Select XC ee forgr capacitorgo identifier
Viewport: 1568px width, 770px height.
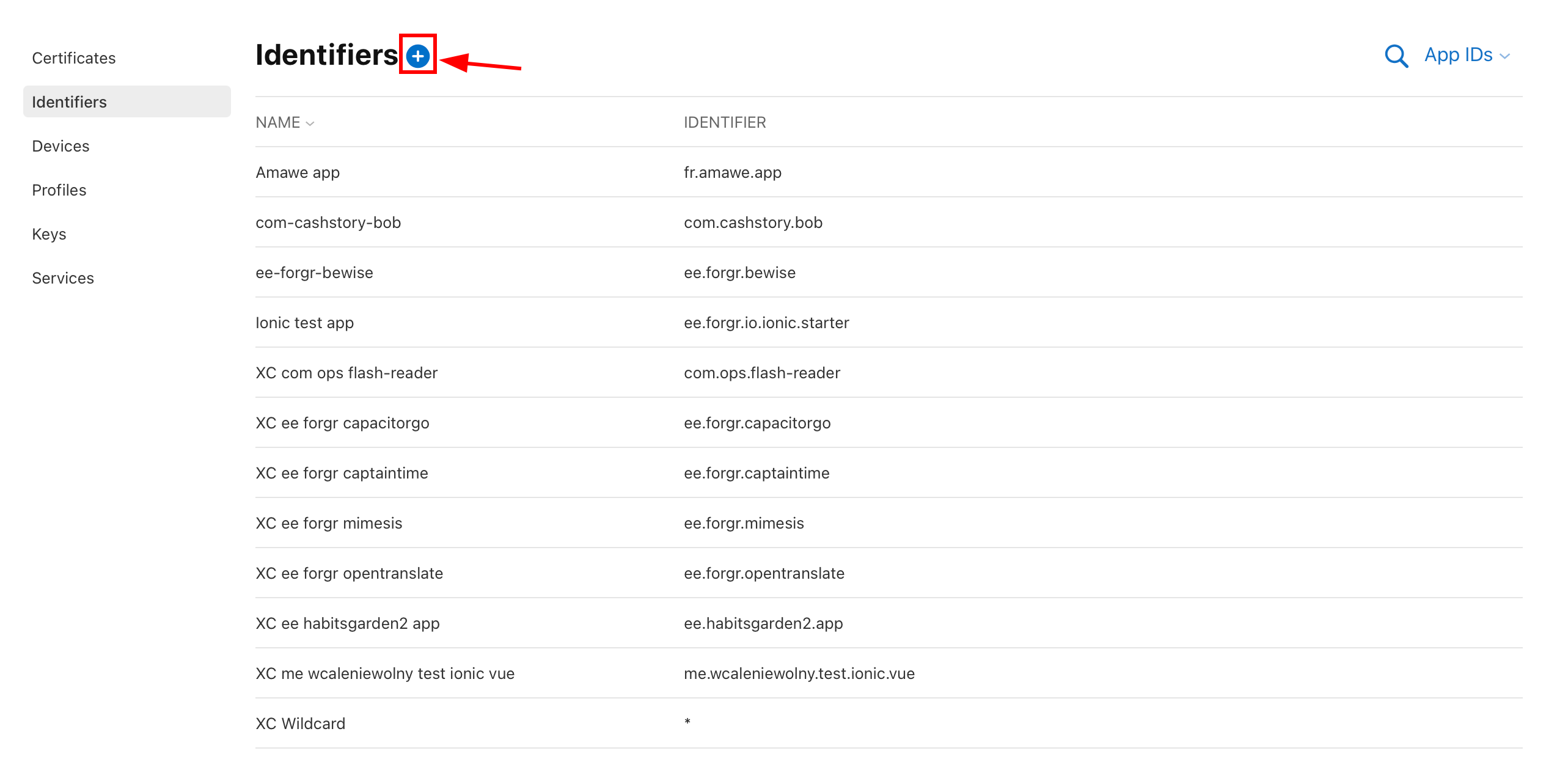342,422
